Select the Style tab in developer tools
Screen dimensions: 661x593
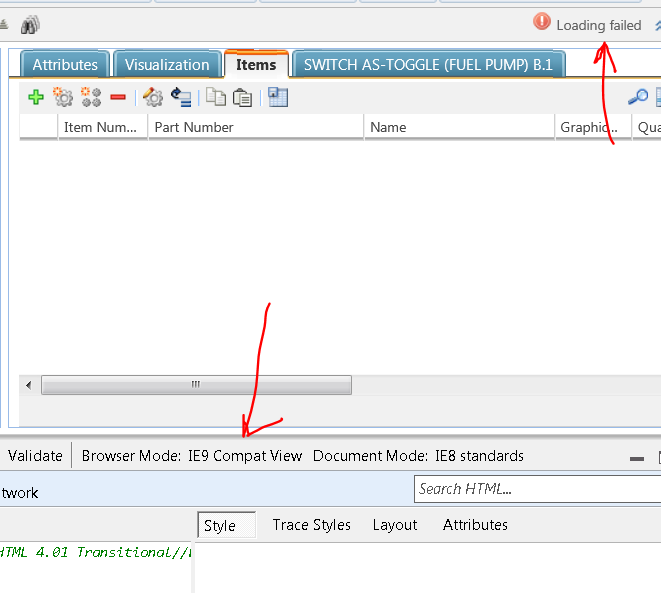pos(226,525)
